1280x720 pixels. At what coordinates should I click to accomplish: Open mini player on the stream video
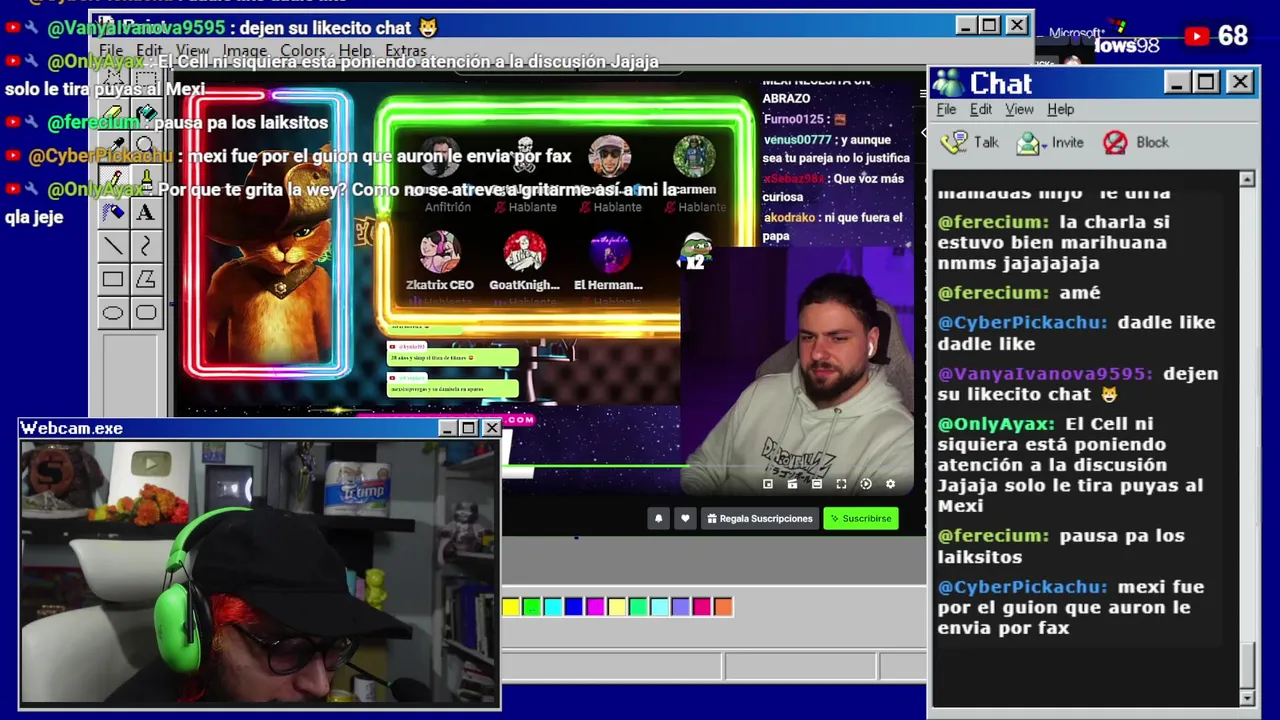[x=768, y=484]
